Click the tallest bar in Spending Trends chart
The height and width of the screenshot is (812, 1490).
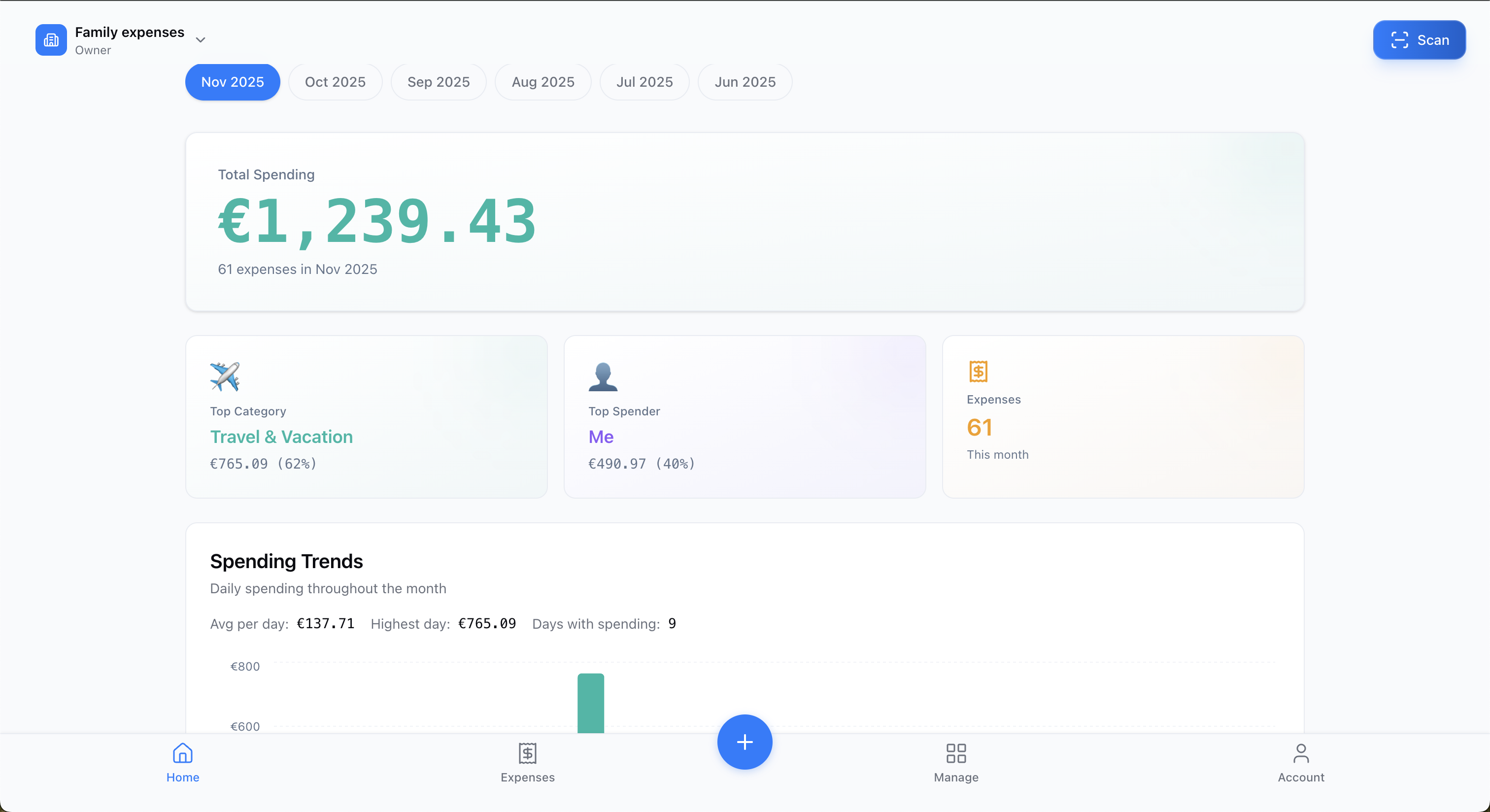tap(591, 706)
